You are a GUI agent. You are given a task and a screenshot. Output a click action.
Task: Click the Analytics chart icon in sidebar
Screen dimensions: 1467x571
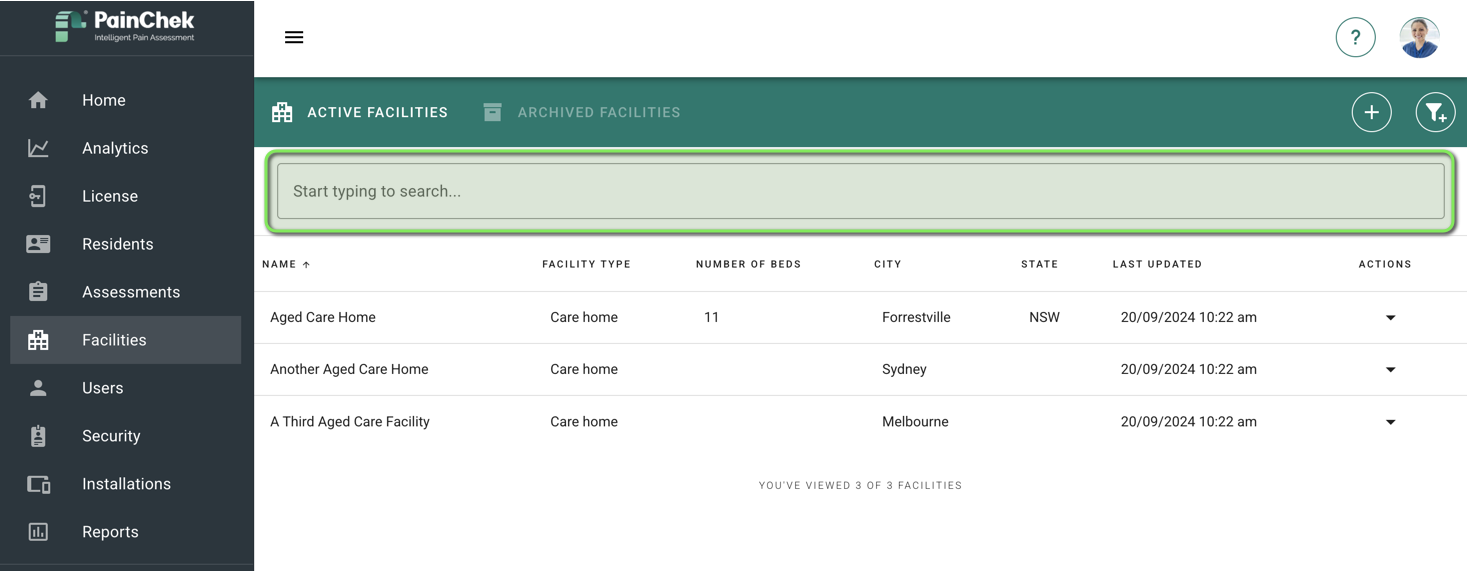pyautogui.click(x=38, y=148)
